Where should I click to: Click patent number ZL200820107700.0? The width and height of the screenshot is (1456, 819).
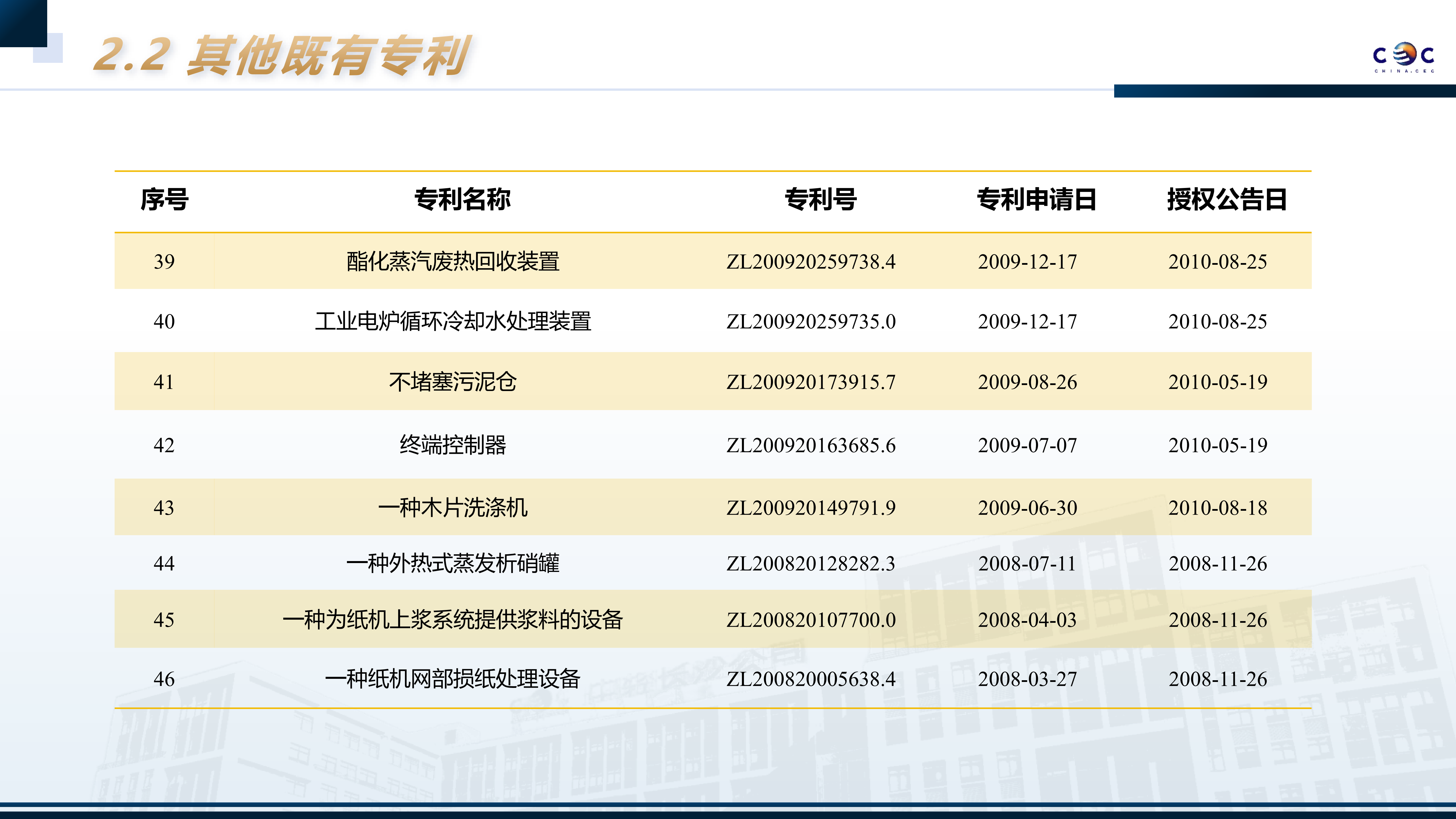810,620
